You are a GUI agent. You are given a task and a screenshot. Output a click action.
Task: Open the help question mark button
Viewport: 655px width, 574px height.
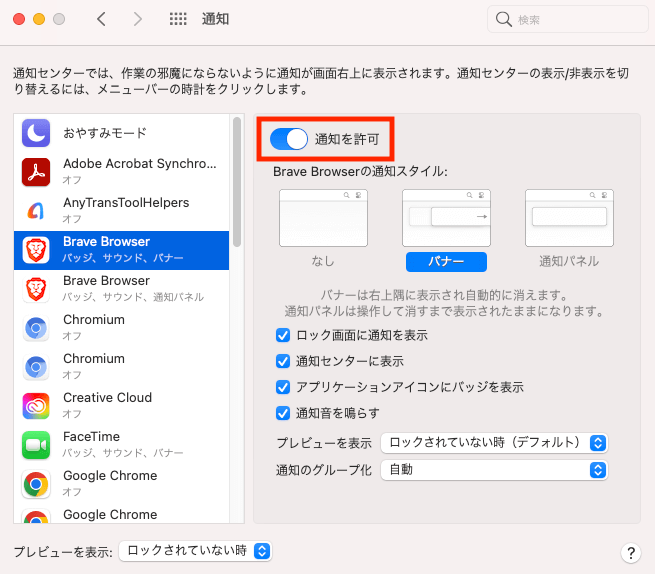631,553
